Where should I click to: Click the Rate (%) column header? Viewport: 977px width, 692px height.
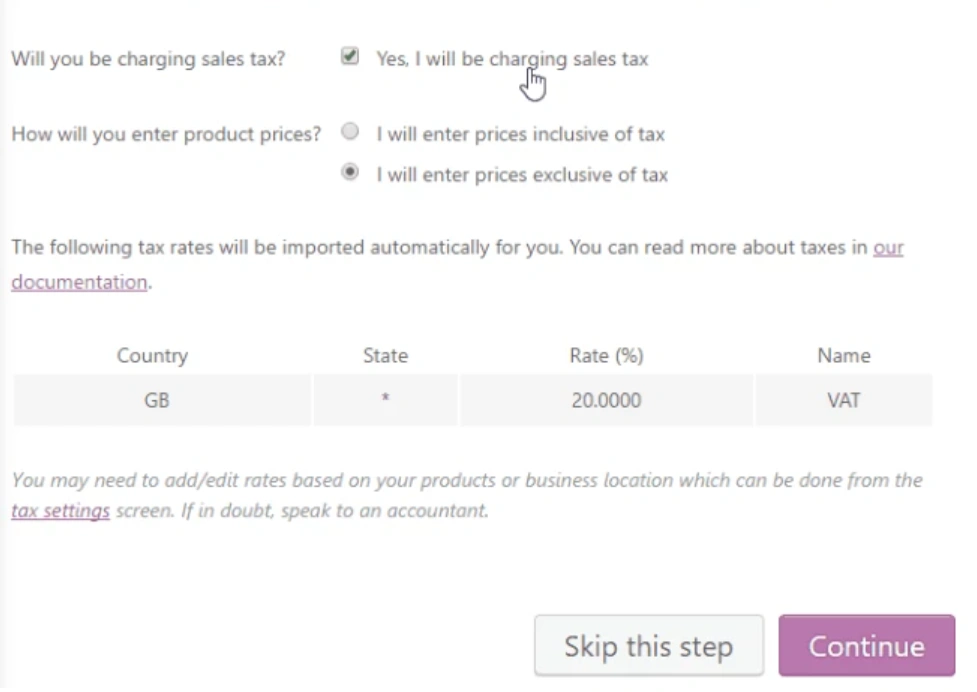pyautogui.click(x=606, y=355)
